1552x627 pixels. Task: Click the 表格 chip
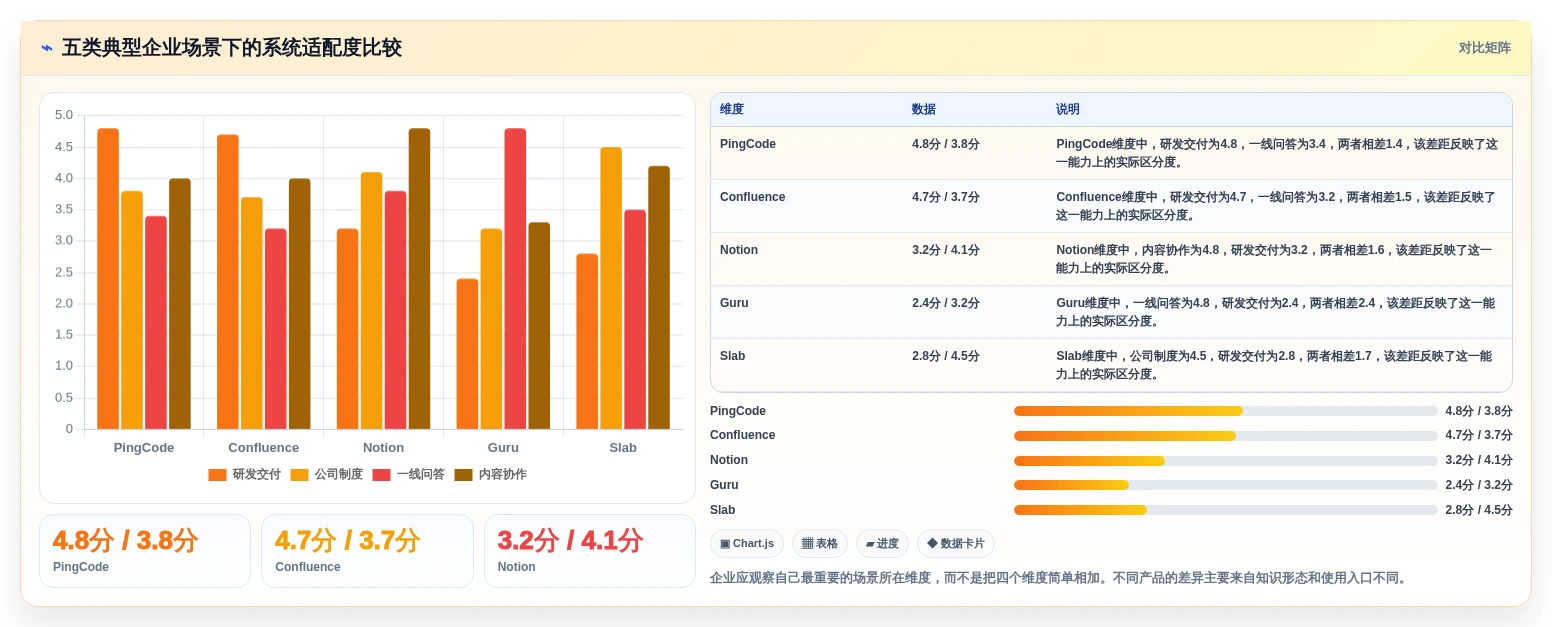(x=820, y=544)
